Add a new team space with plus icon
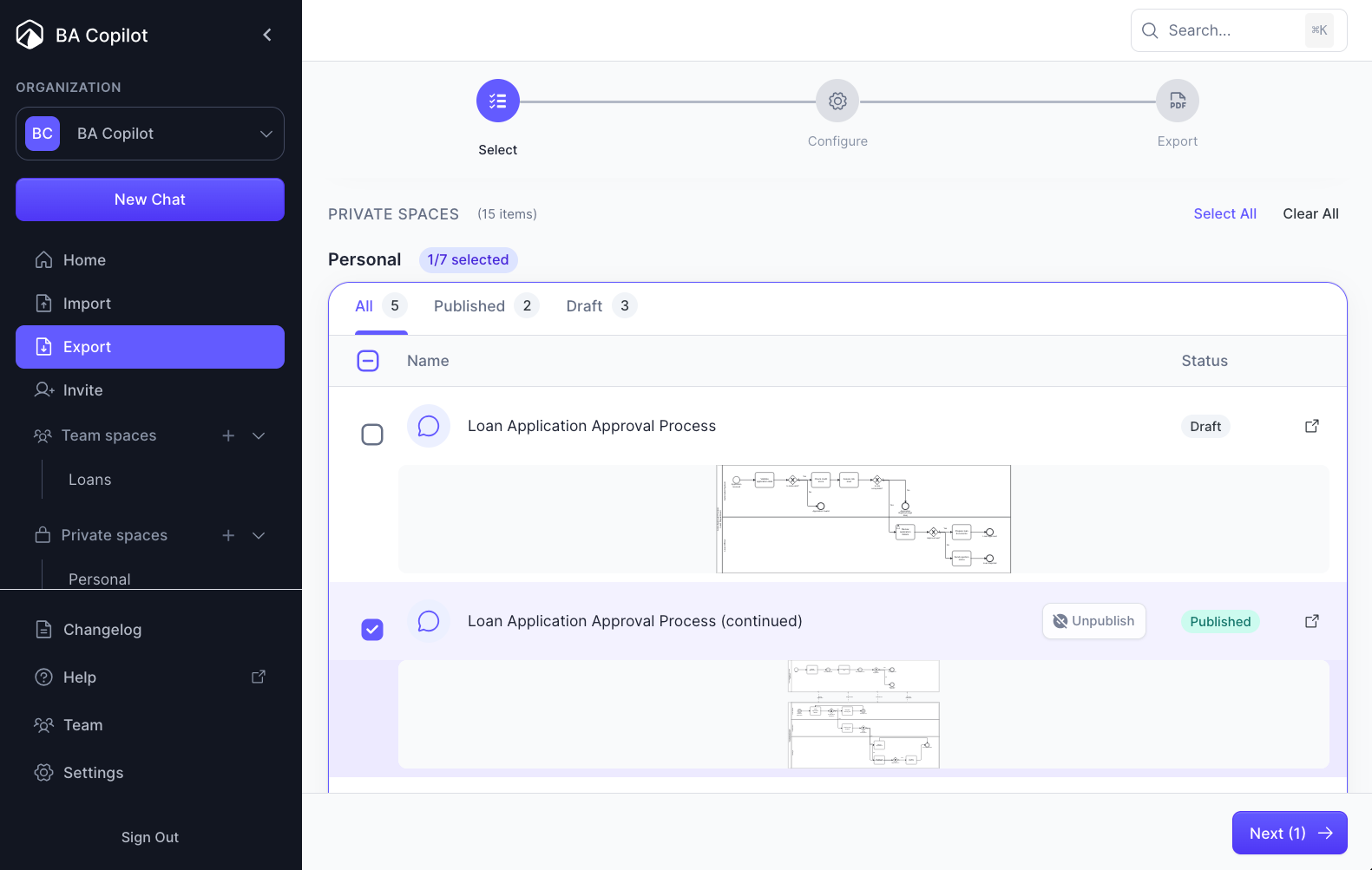The width and height of the screenshot is (1372, 870). [228, 435]
